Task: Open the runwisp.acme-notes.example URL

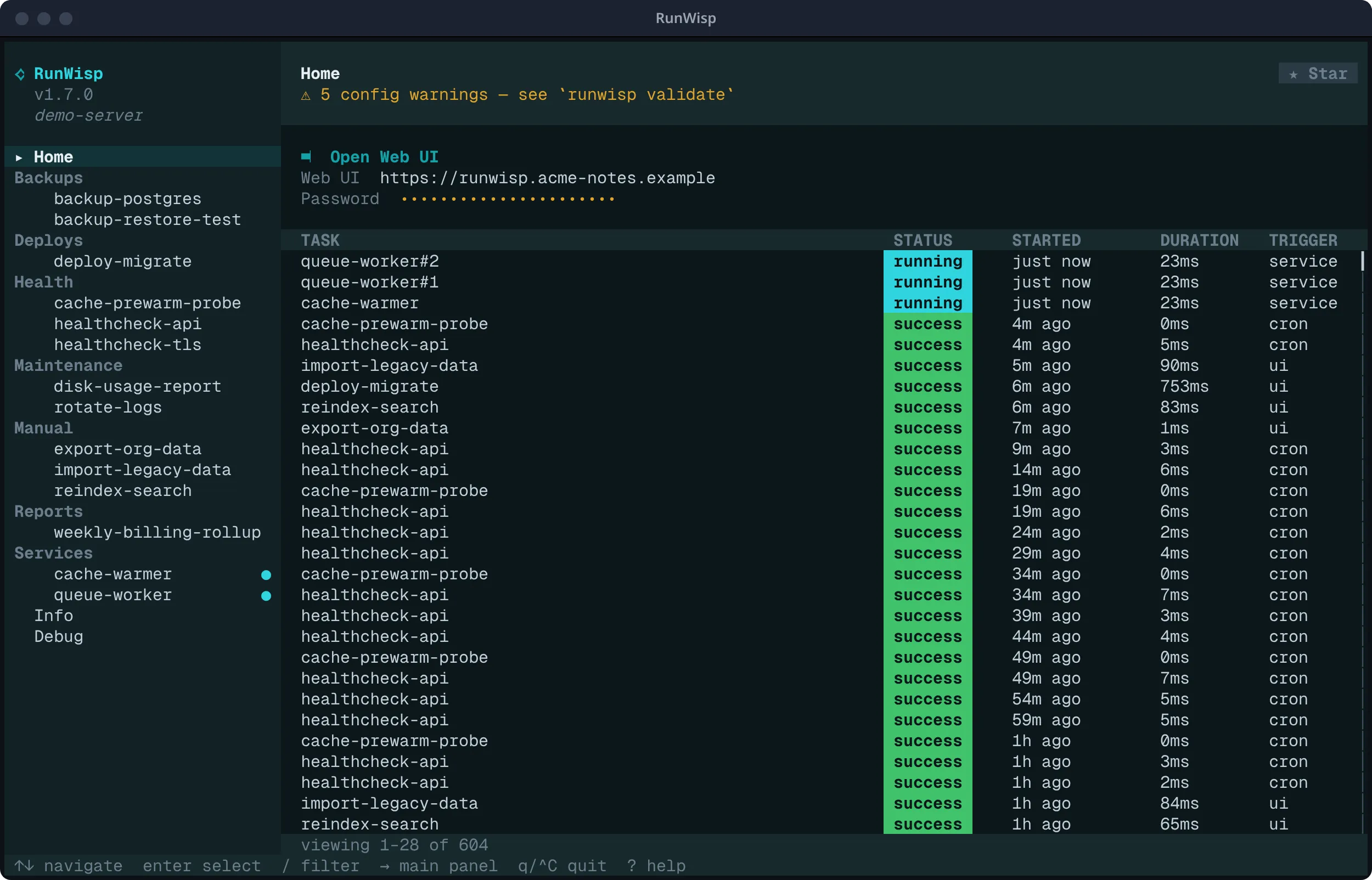Action: 548,178
